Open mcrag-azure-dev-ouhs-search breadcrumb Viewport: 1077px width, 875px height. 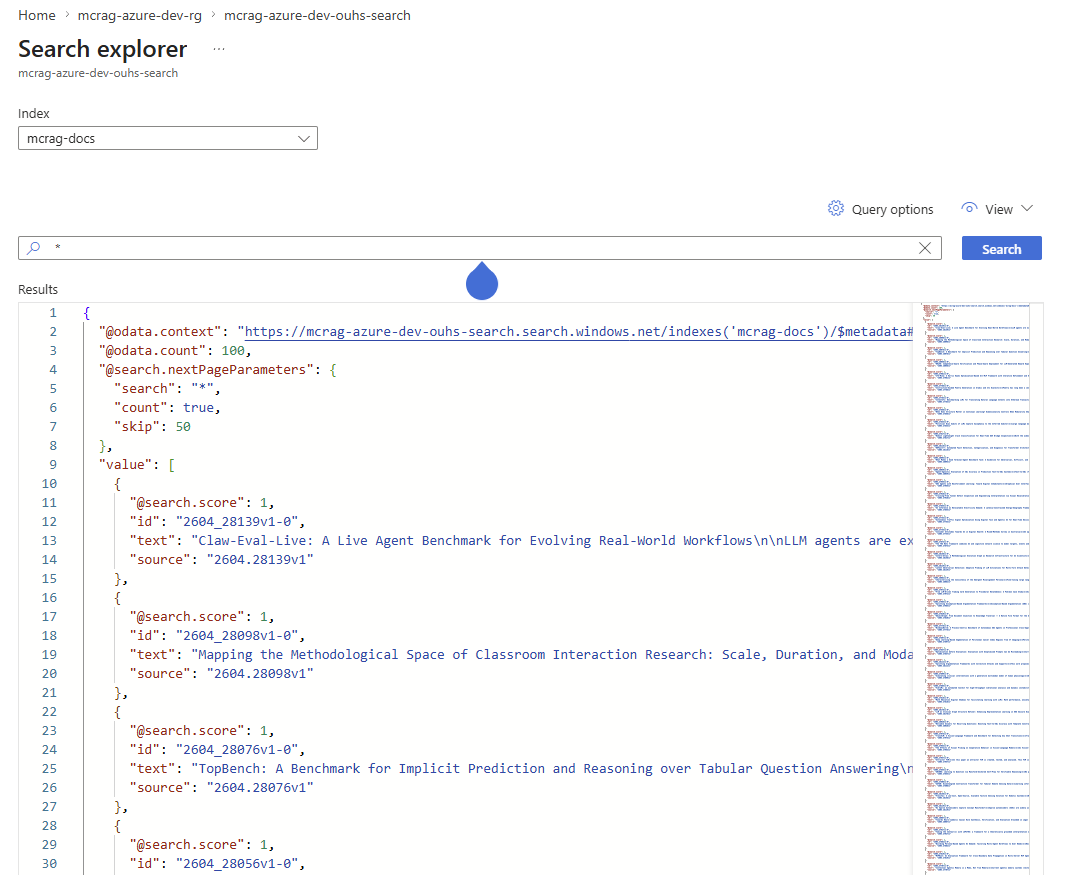(x=317, y=15)
